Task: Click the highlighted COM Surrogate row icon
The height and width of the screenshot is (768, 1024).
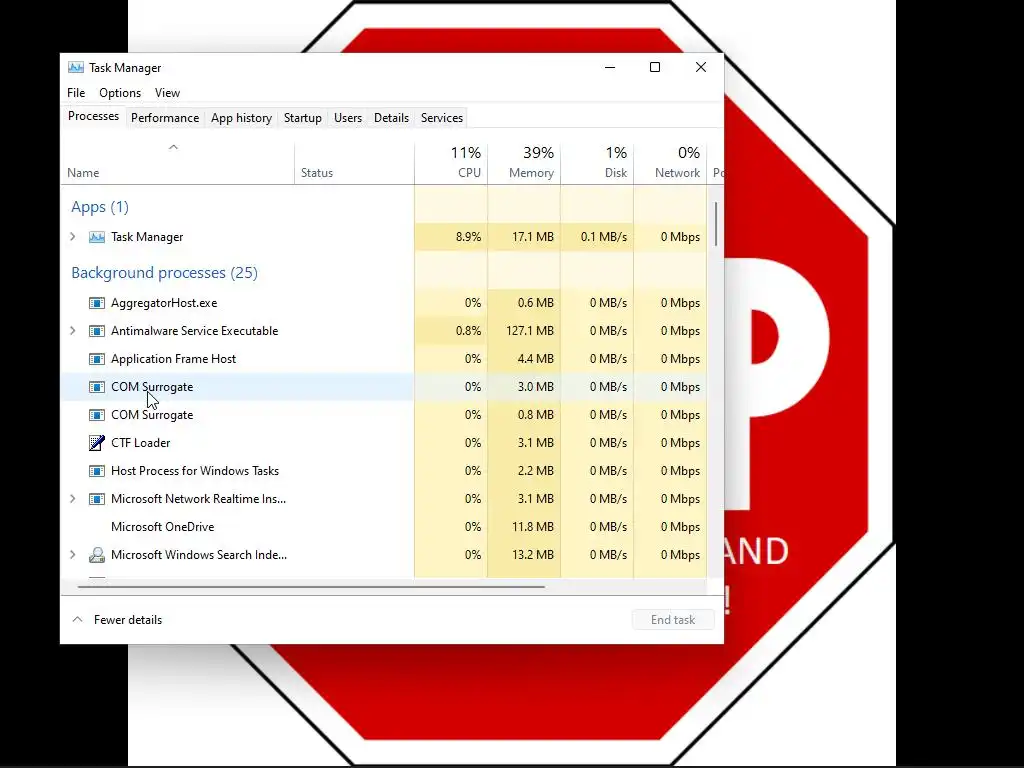Action: point(97,387)
